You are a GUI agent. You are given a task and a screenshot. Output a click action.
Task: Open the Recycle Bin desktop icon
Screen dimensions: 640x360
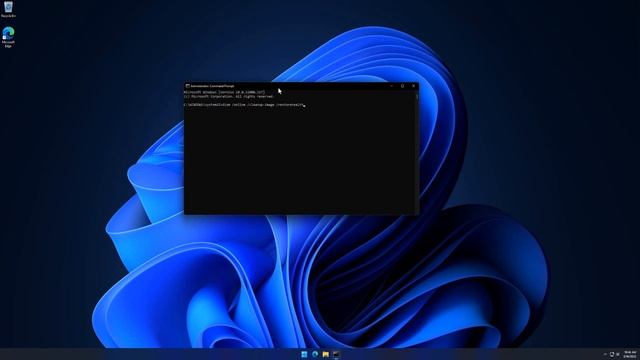8,9
